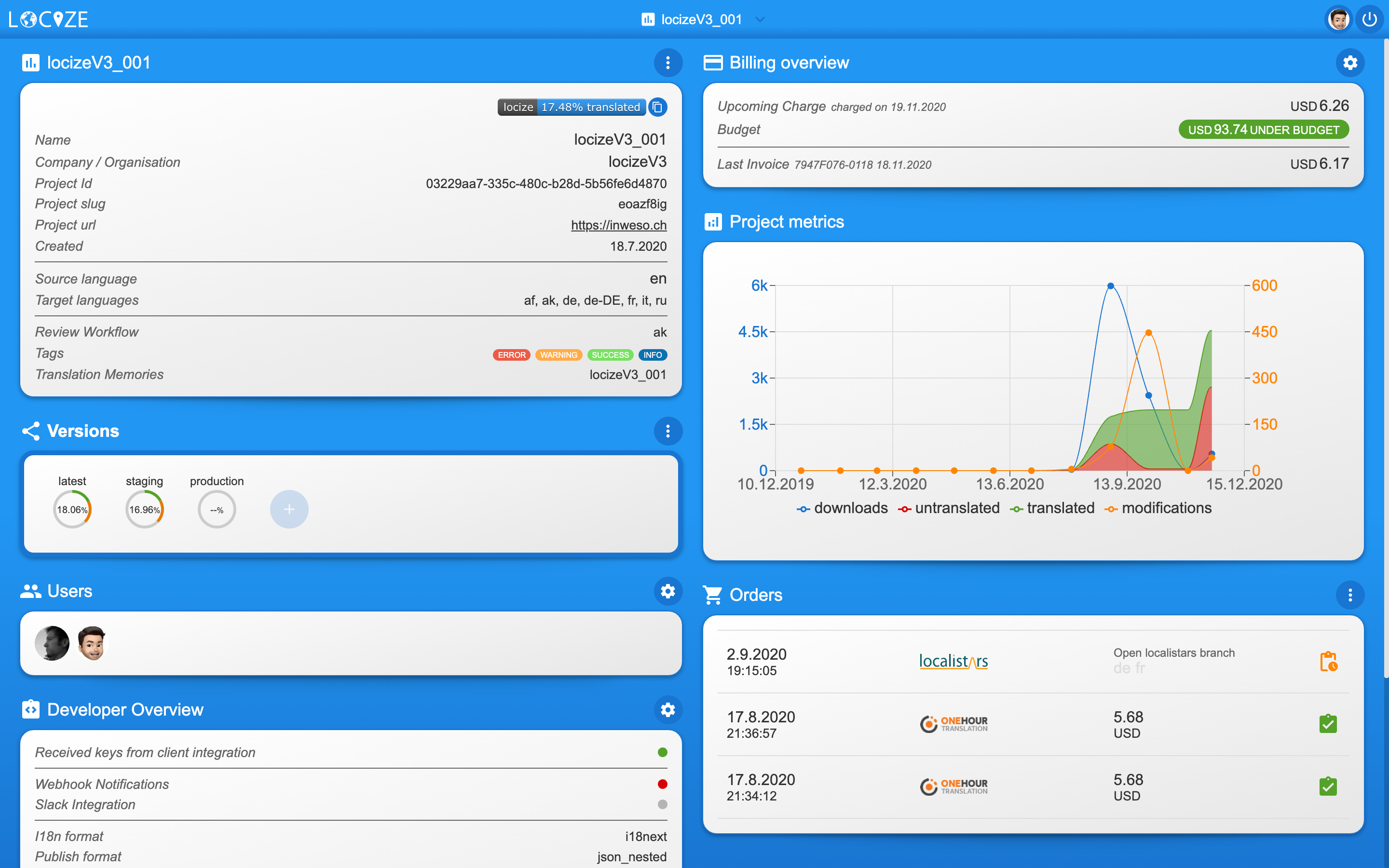
Task: Open the https://inweso.ch project link
Action: point(618,225)
